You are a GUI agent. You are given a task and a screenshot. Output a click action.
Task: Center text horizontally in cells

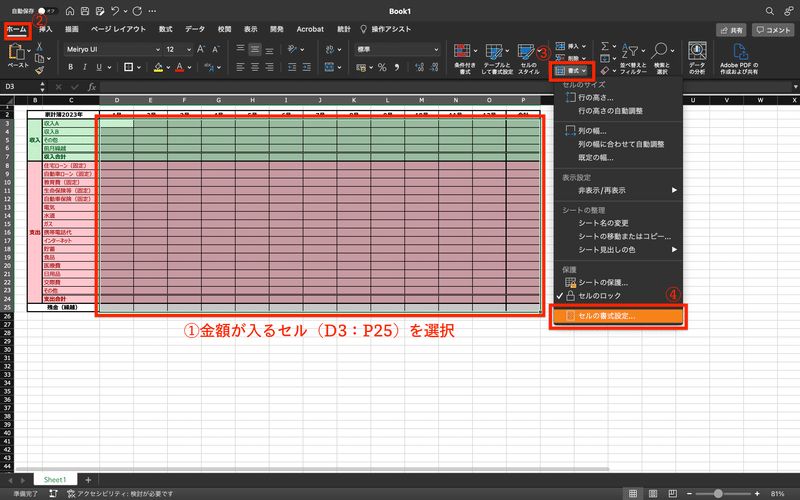point(255,67)
